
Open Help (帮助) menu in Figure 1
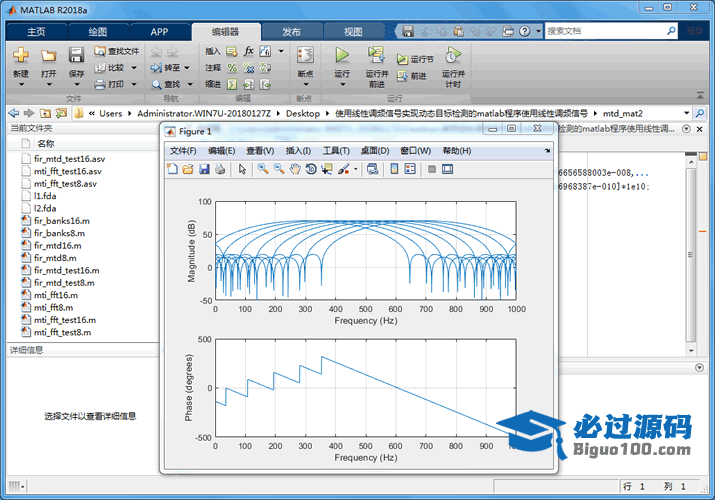coord(457,151)
